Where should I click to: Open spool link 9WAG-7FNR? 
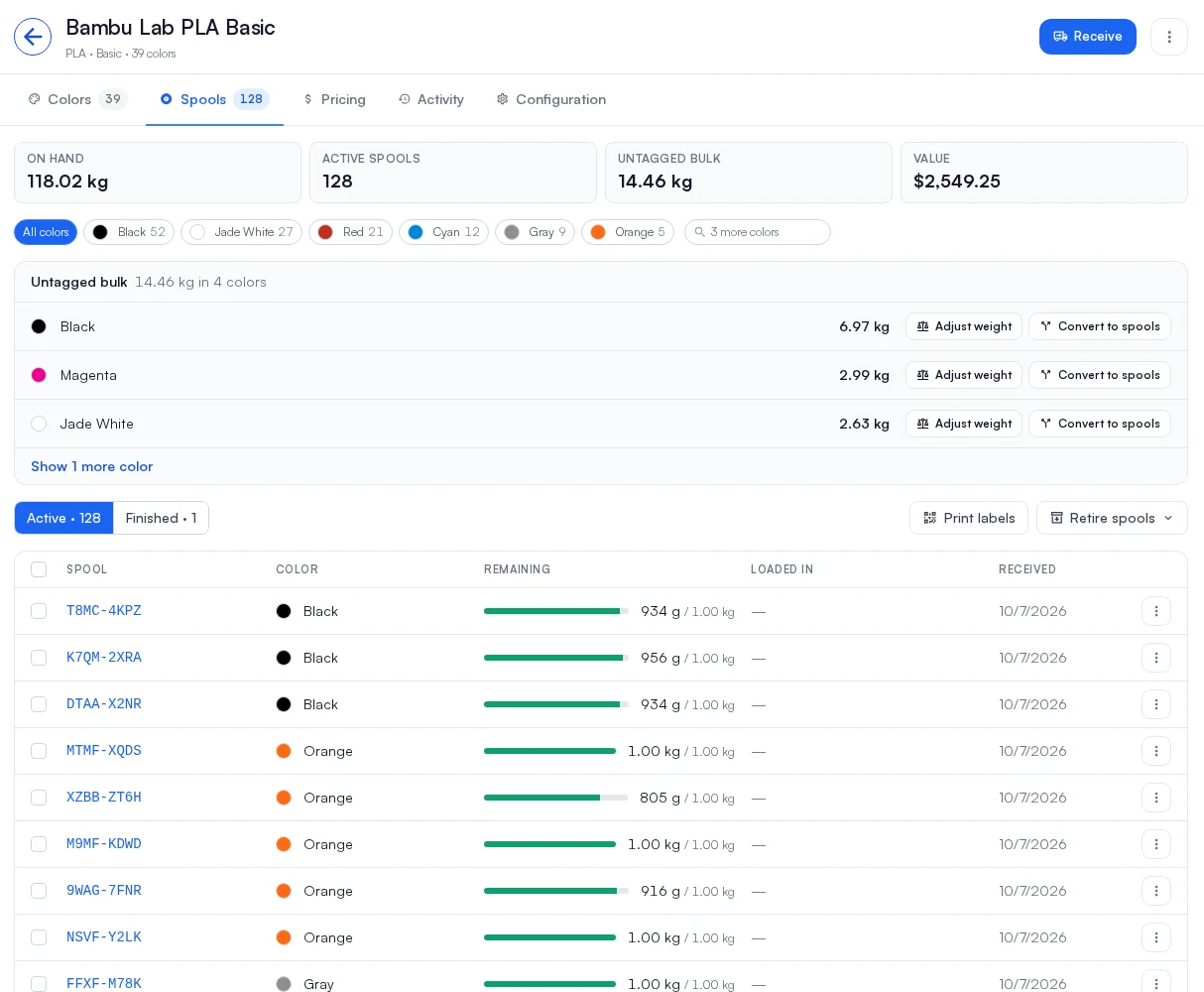pyautogui.click(x=104, y=891)
